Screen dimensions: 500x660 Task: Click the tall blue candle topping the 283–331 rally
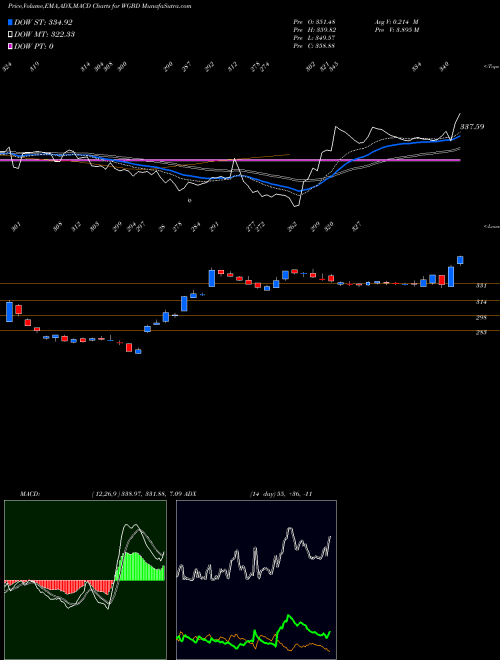212,278
